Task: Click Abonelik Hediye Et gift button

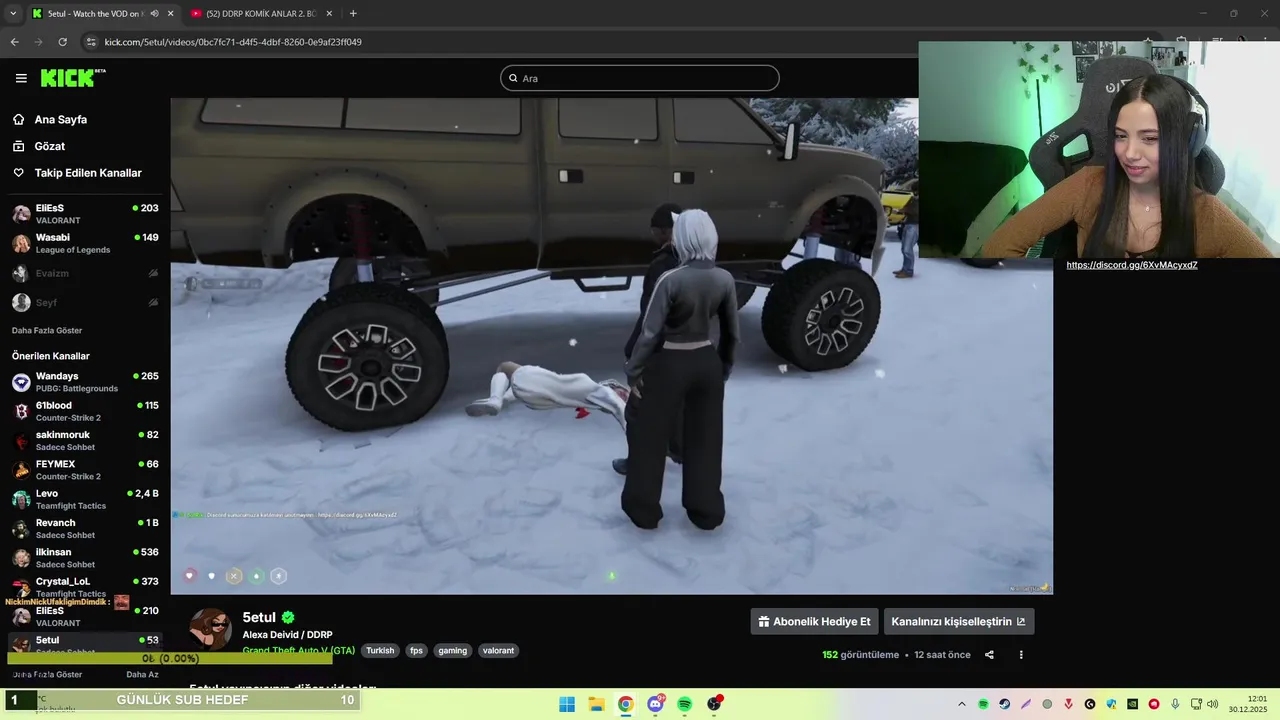Action: click(x=814, y=621)
